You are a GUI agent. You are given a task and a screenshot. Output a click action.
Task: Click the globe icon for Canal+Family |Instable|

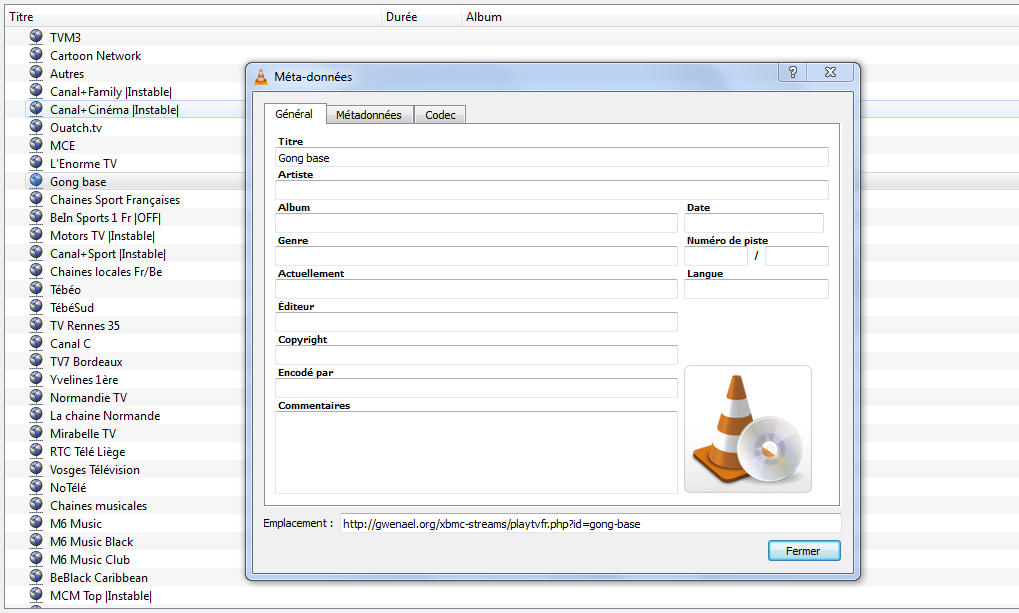(x=36, y=90)
